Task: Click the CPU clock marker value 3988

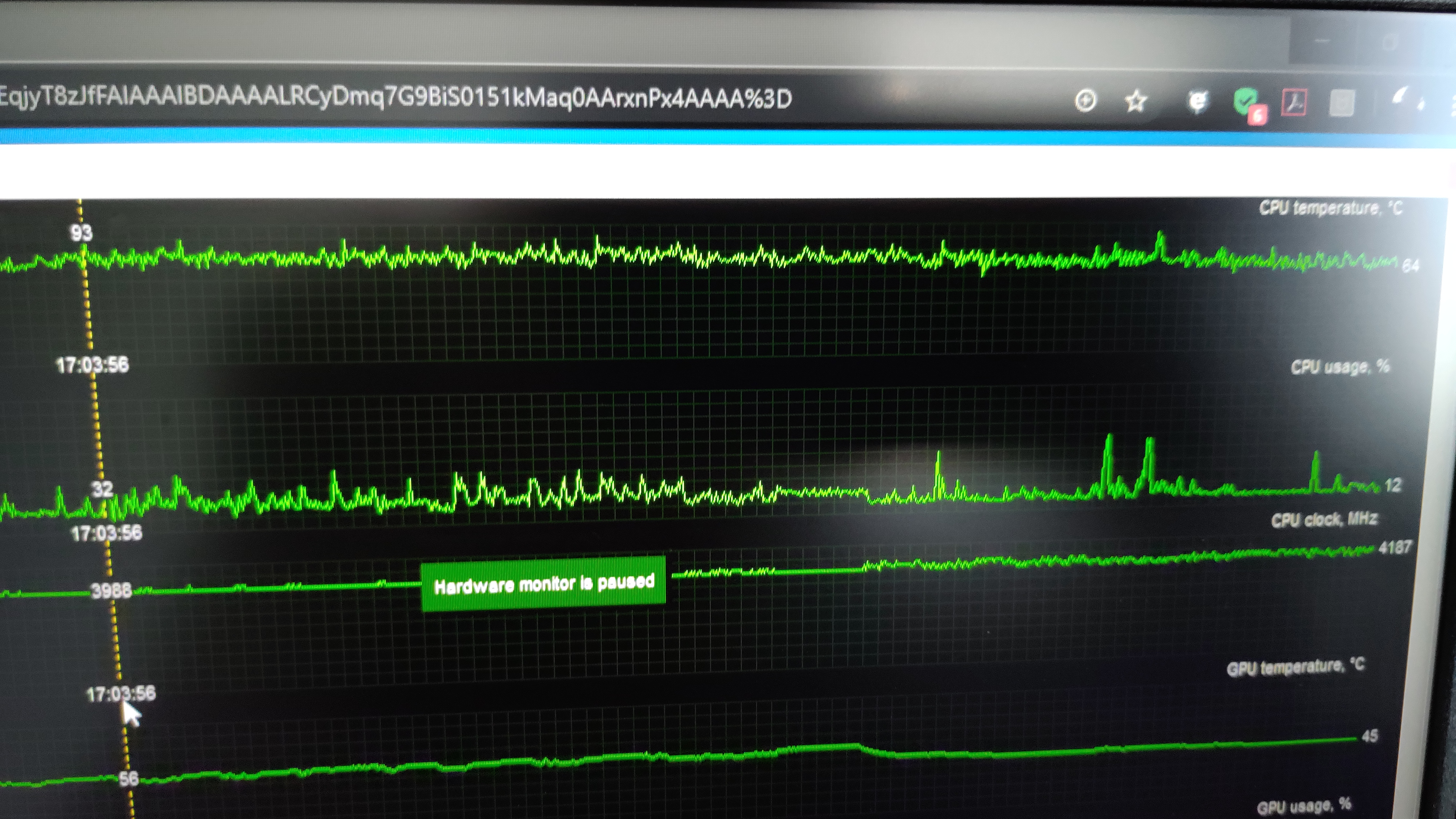Action: click(x=111, y=591)
